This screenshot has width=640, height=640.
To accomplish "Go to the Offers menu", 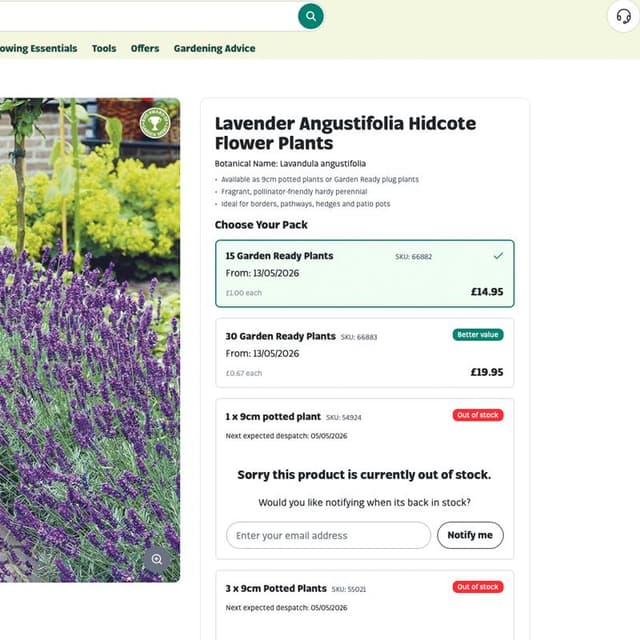I will (x=145, y=48).
